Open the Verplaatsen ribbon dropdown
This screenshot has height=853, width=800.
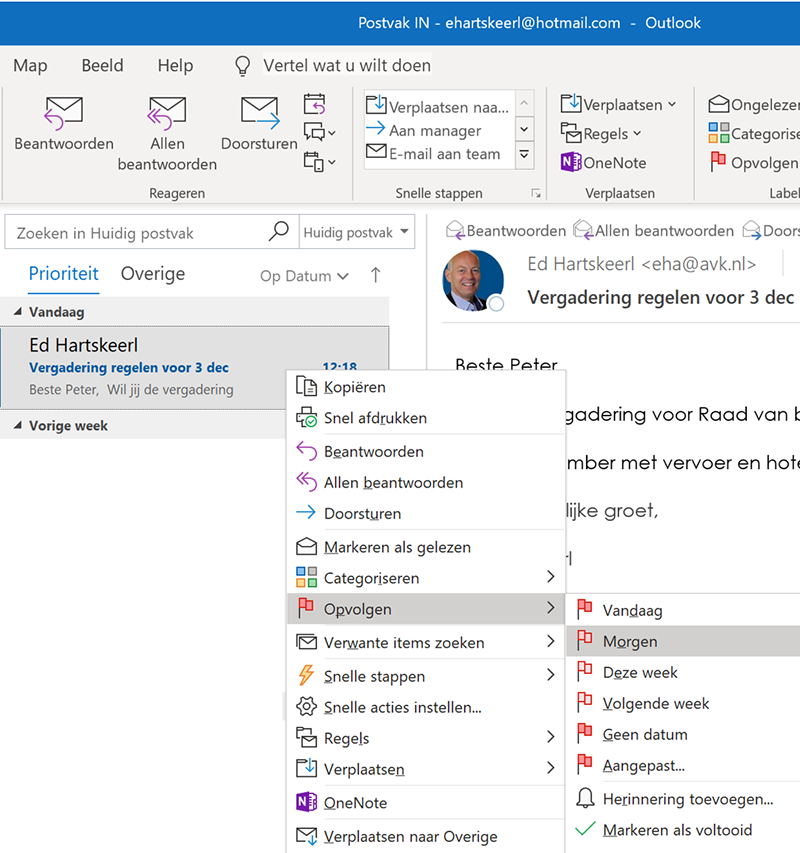[618, 104]
